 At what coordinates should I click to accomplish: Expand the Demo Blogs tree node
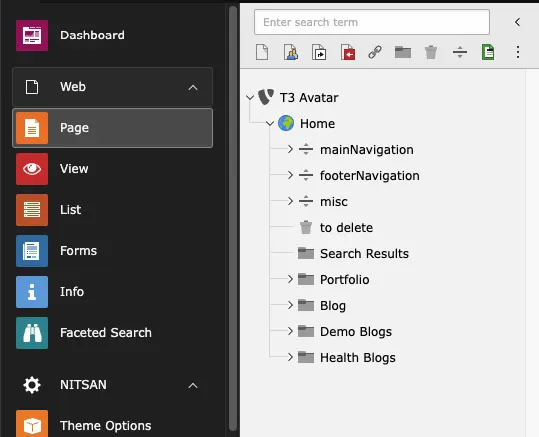click(290, 331)
